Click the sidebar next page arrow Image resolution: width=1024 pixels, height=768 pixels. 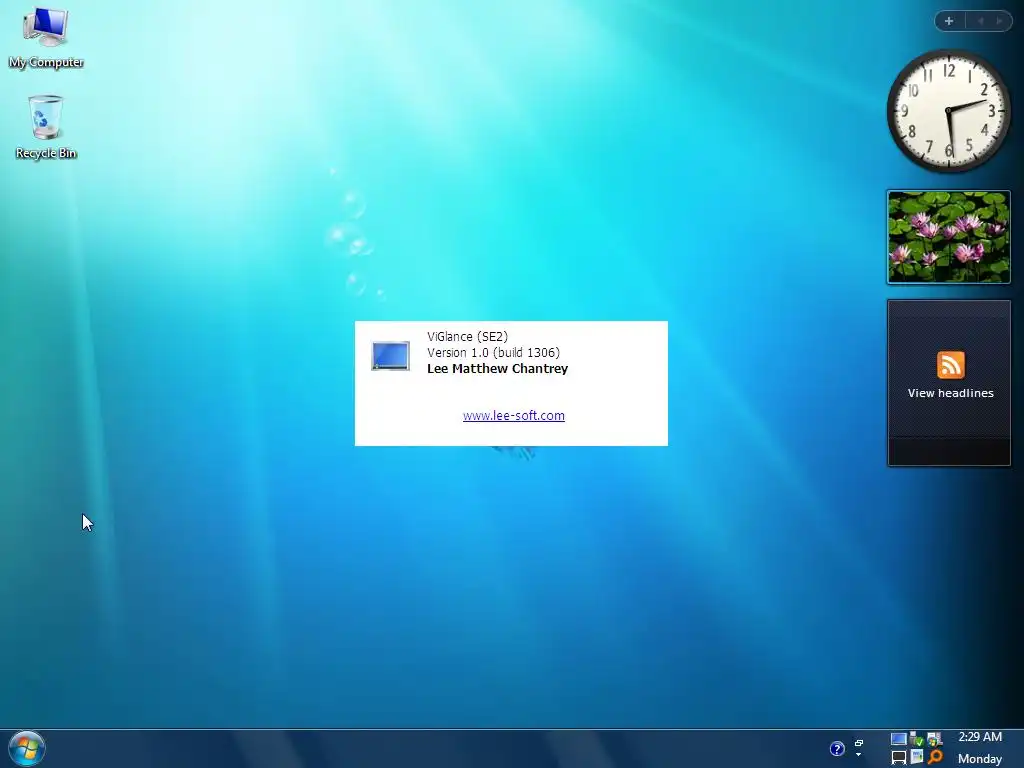coord(999,21)
